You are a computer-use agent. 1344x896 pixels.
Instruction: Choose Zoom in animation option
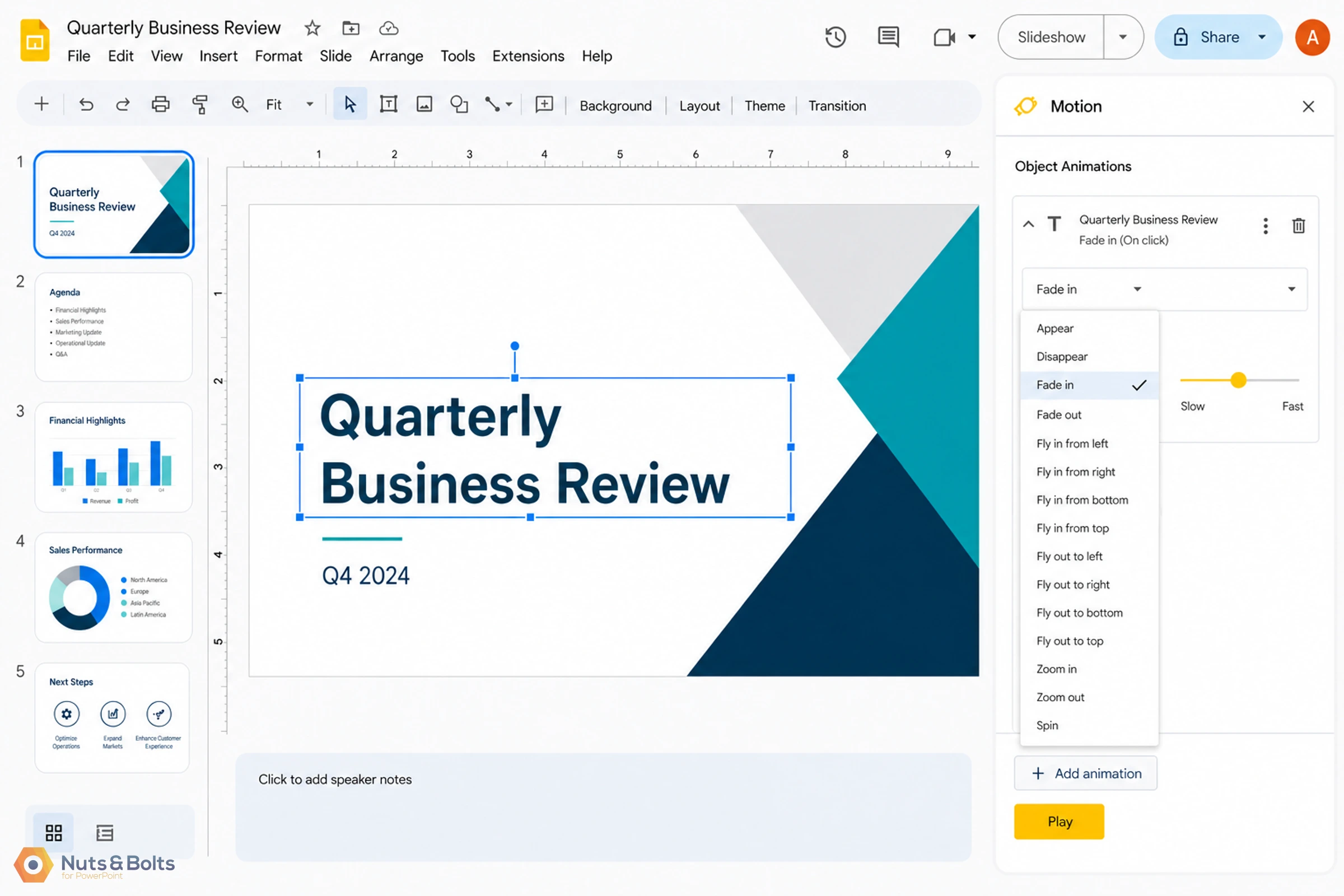[1089, 669]
